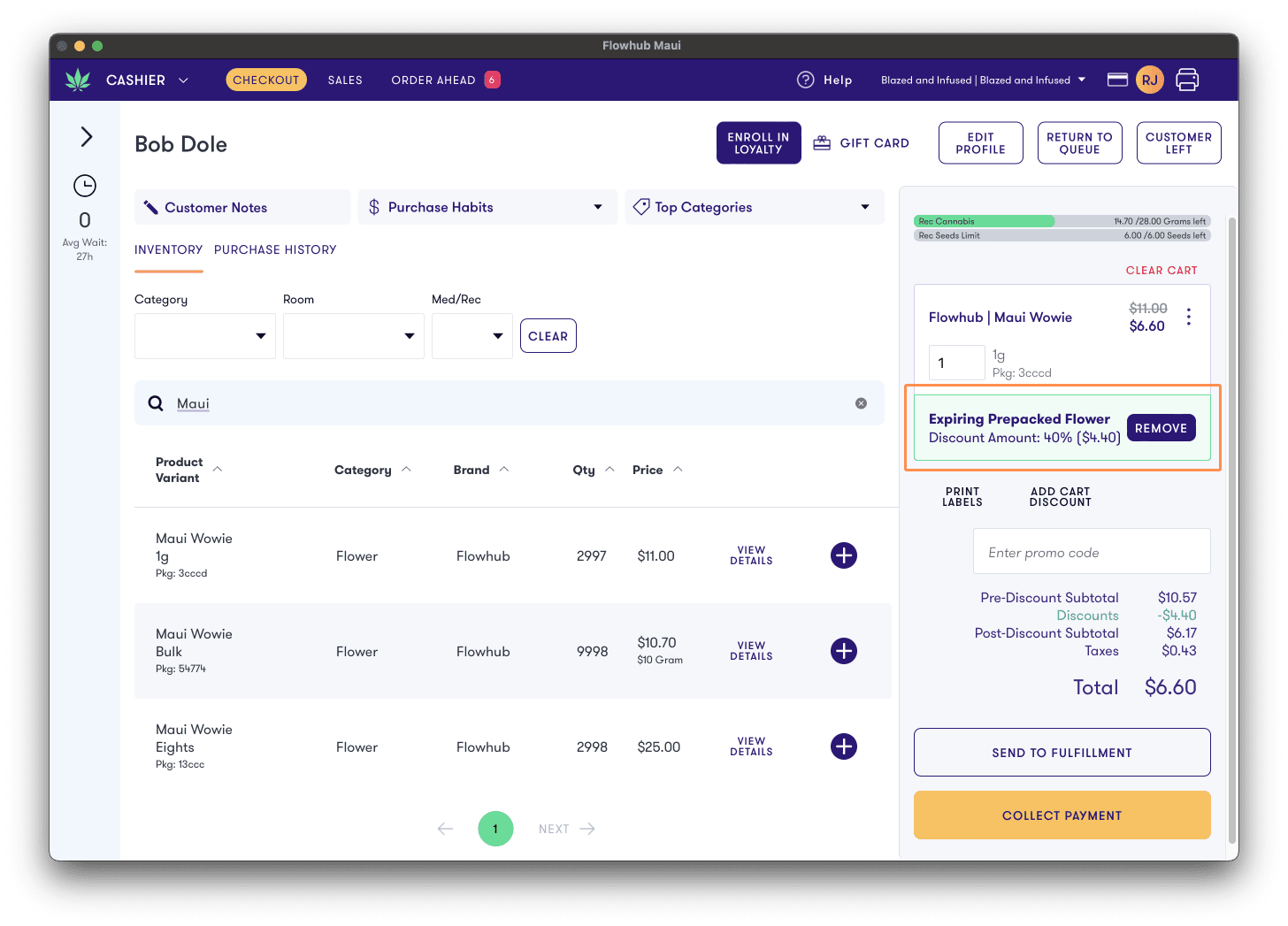Screen dimensions: 1288x926
Task: Open the Cashier dropdown menu
Action: pyautogui.click(x=147, y=80)
